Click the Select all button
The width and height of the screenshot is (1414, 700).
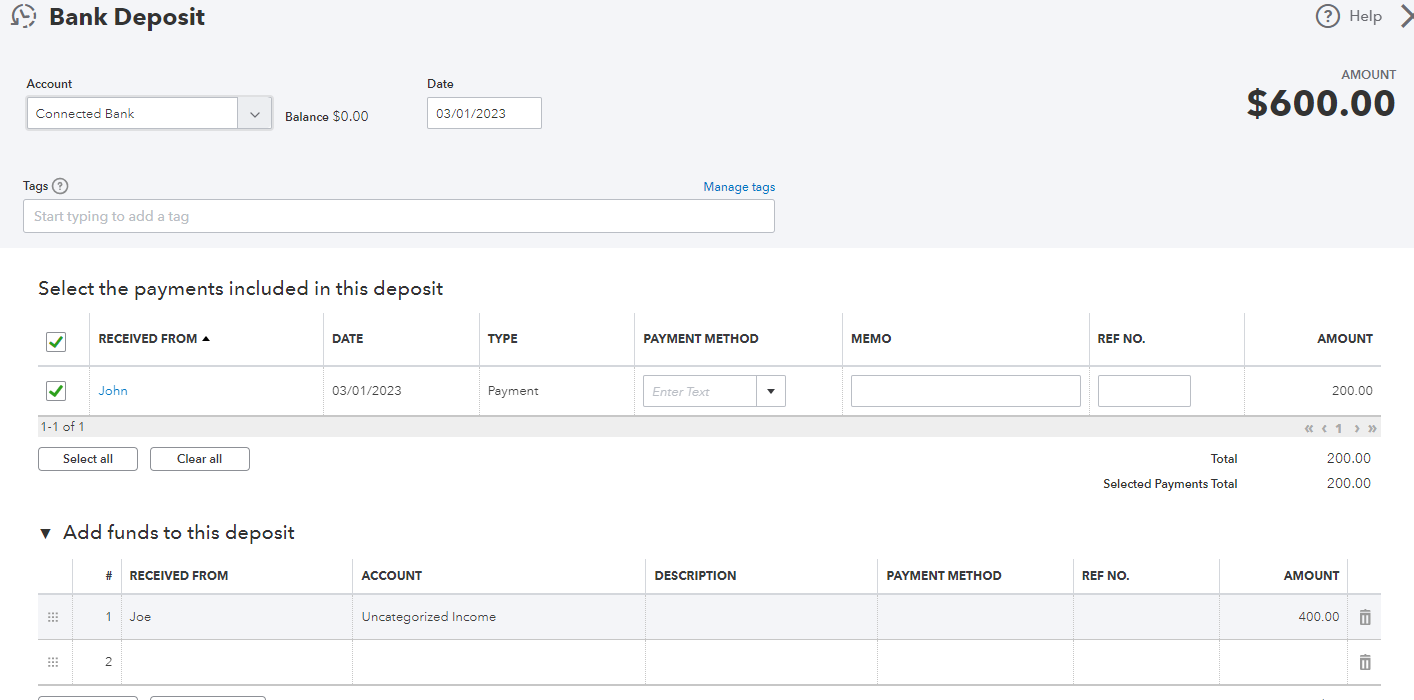click(x=87, y=458)
